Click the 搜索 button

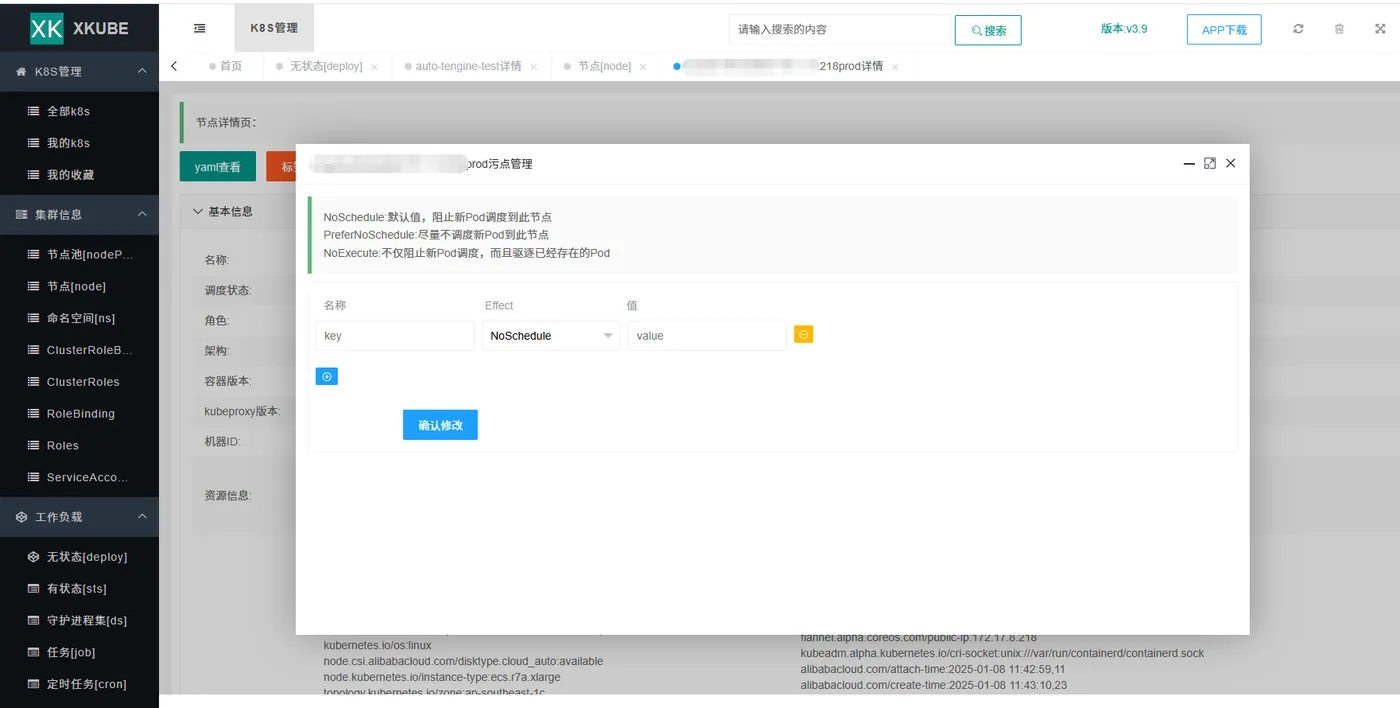[988, 30]
